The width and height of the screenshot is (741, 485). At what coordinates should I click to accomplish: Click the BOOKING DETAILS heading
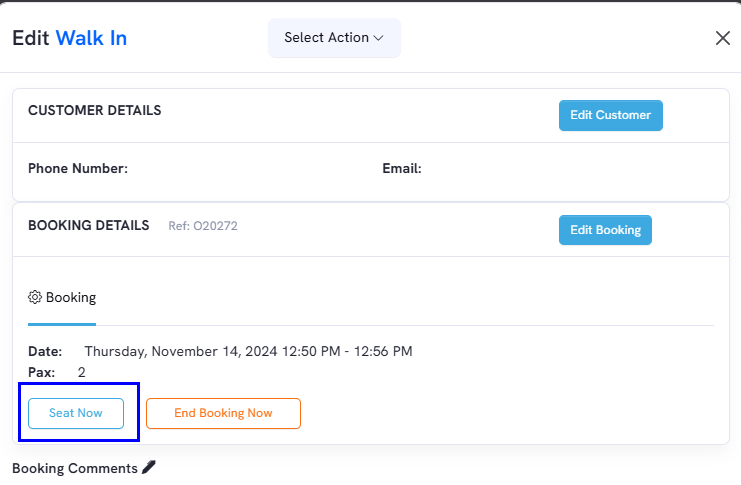(x=88, y=225)
